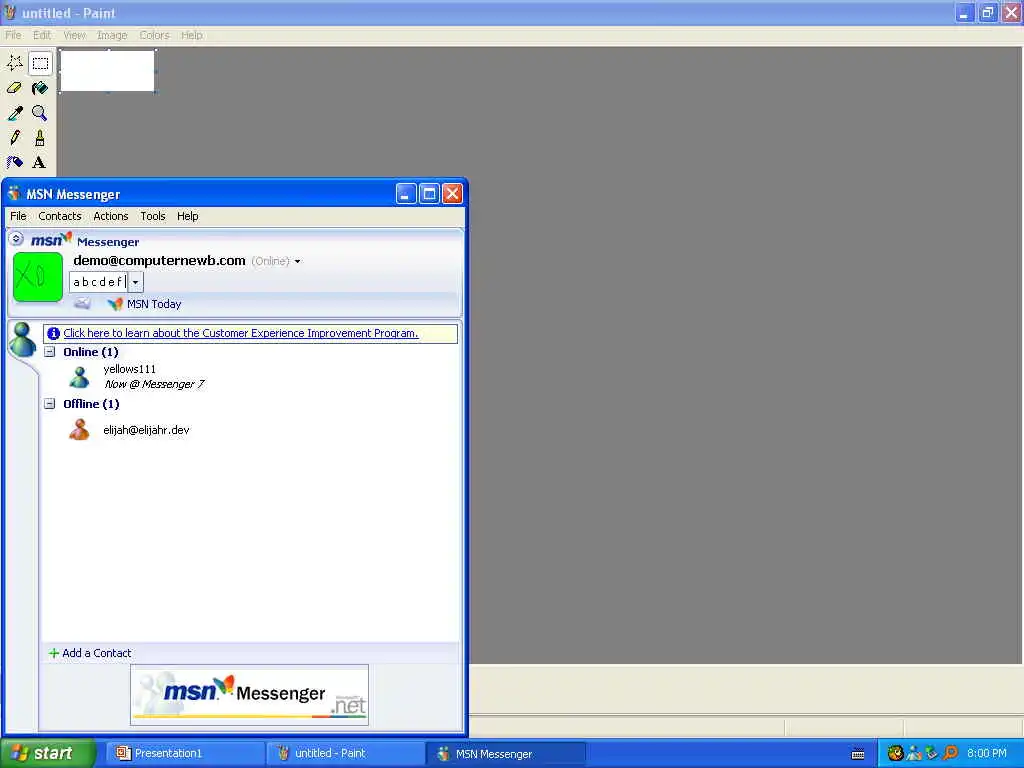1024x768 pixels.
Task: Open Paint View menu
Action: tap(74, 35)
